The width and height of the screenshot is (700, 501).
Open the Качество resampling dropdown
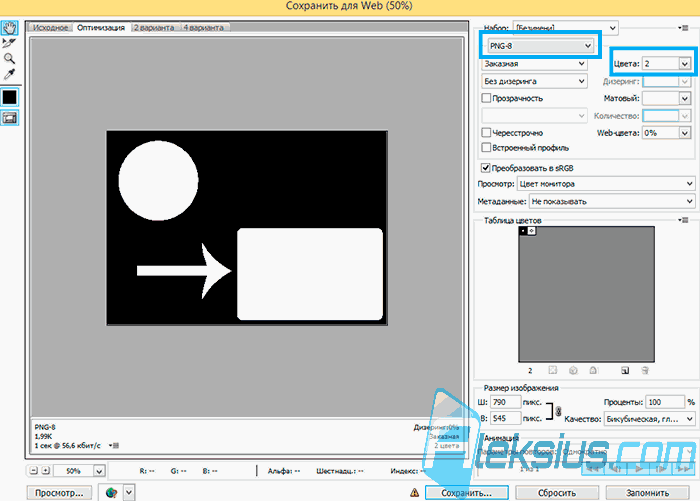[x=650, y=419]
